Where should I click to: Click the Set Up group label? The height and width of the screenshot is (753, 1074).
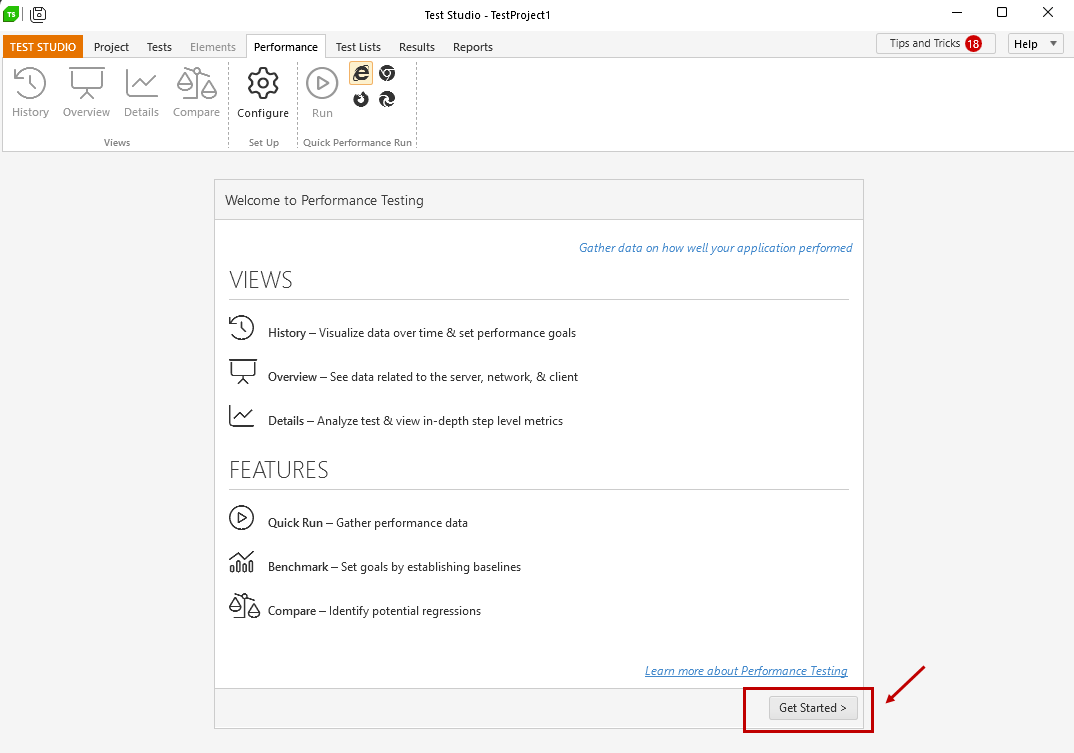tap(264, 143)
